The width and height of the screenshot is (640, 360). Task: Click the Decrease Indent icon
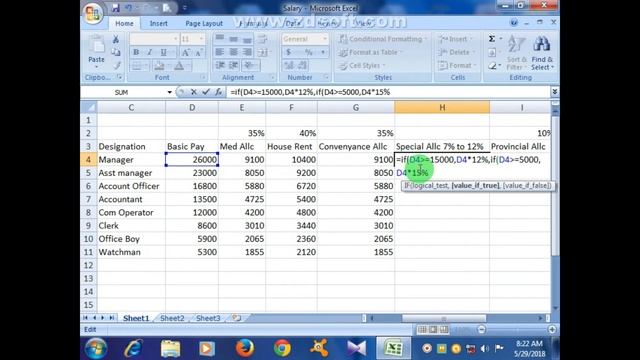[x=220, y=65]
